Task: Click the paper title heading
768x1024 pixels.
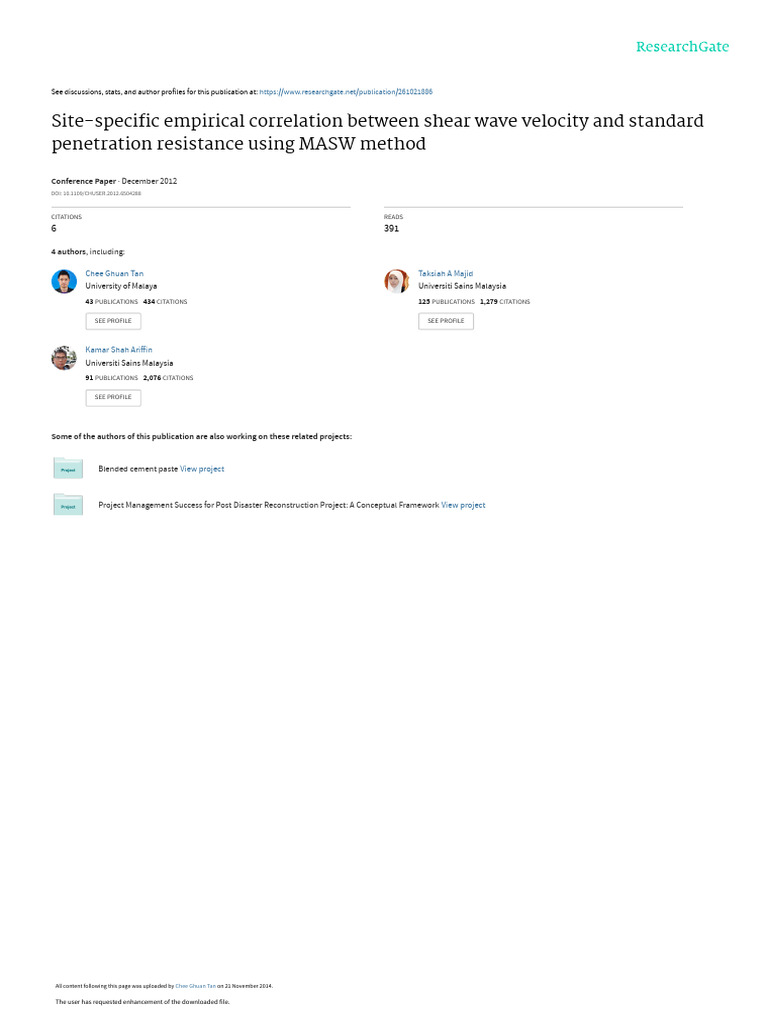Action: tap(377, 132)
